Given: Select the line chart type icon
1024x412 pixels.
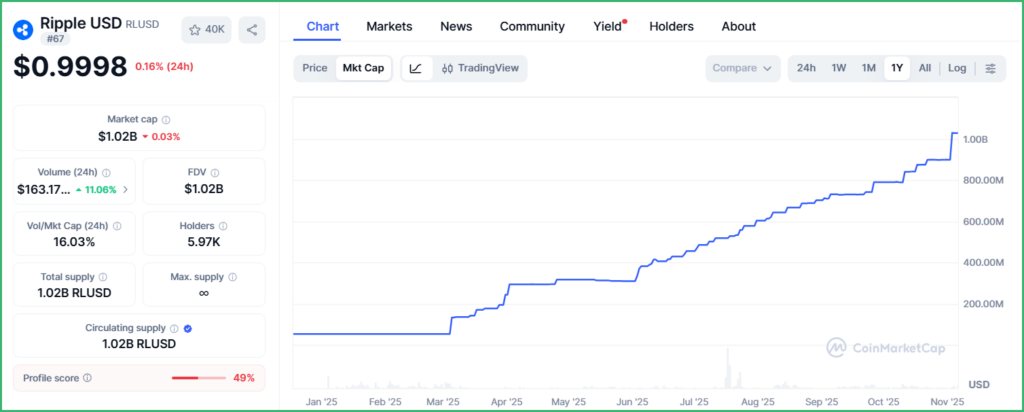Looking at the screenshot, I should [x=416, y=68].
